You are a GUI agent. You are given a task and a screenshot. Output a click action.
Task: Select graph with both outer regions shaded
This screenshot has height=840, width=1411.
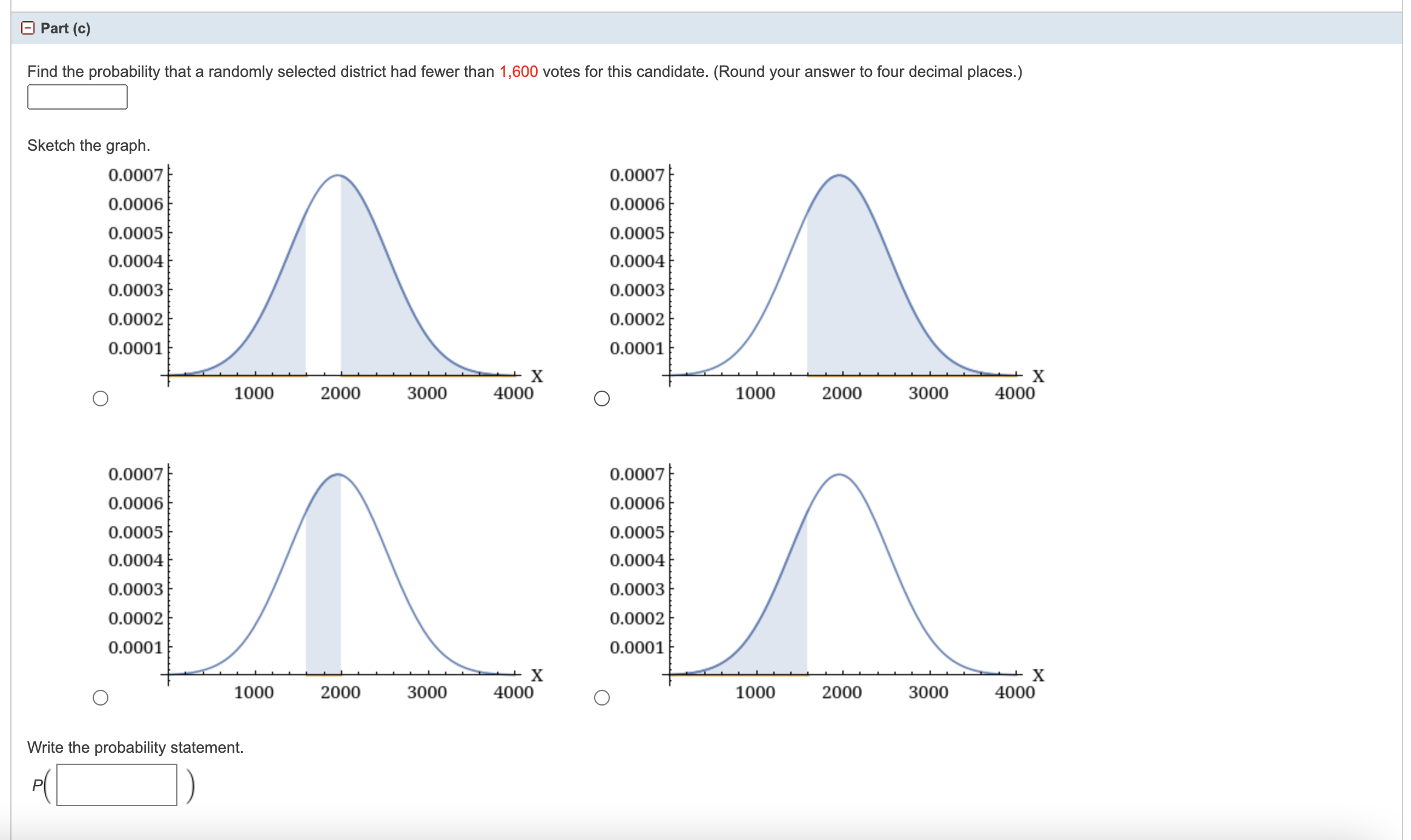101,399
